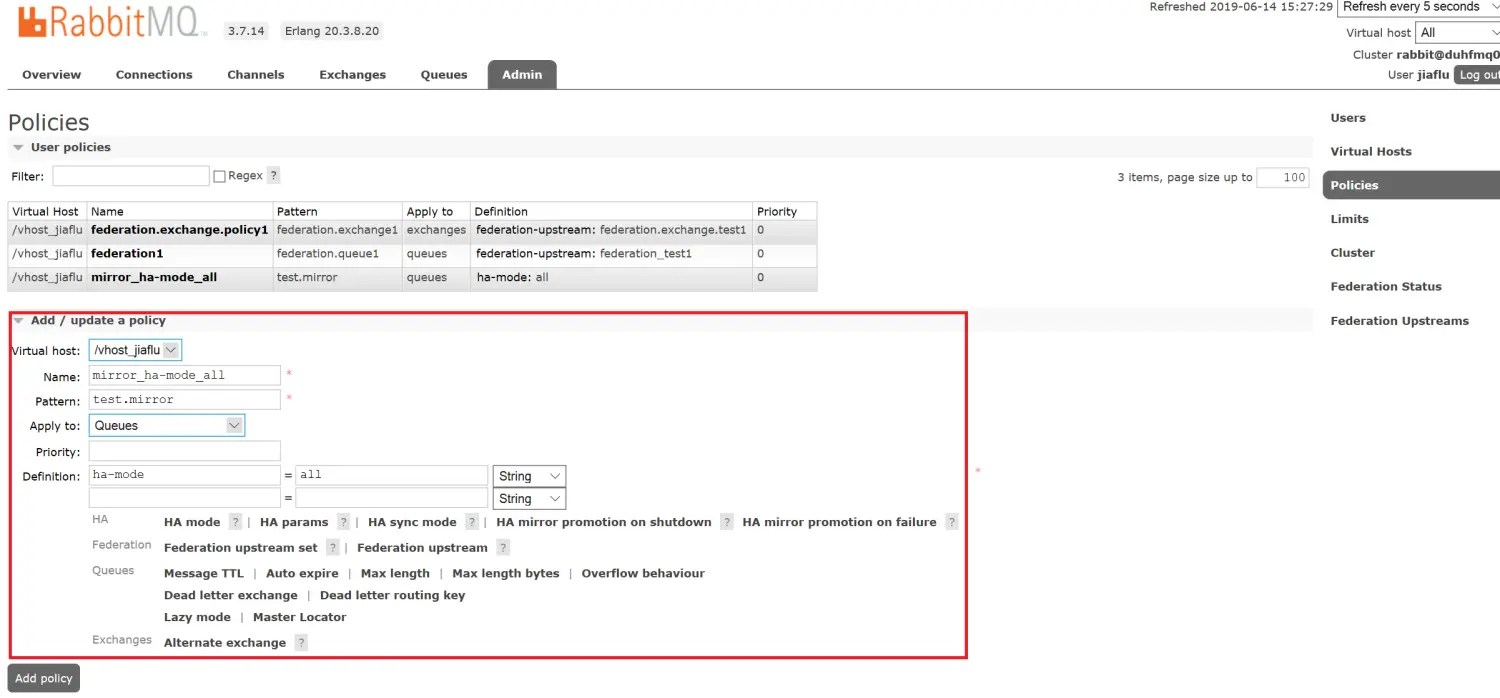The height and width of the screenshot is (698, 1500).
Task: Open the federation.exchange.policy1 policy
Action: (180, 230)
